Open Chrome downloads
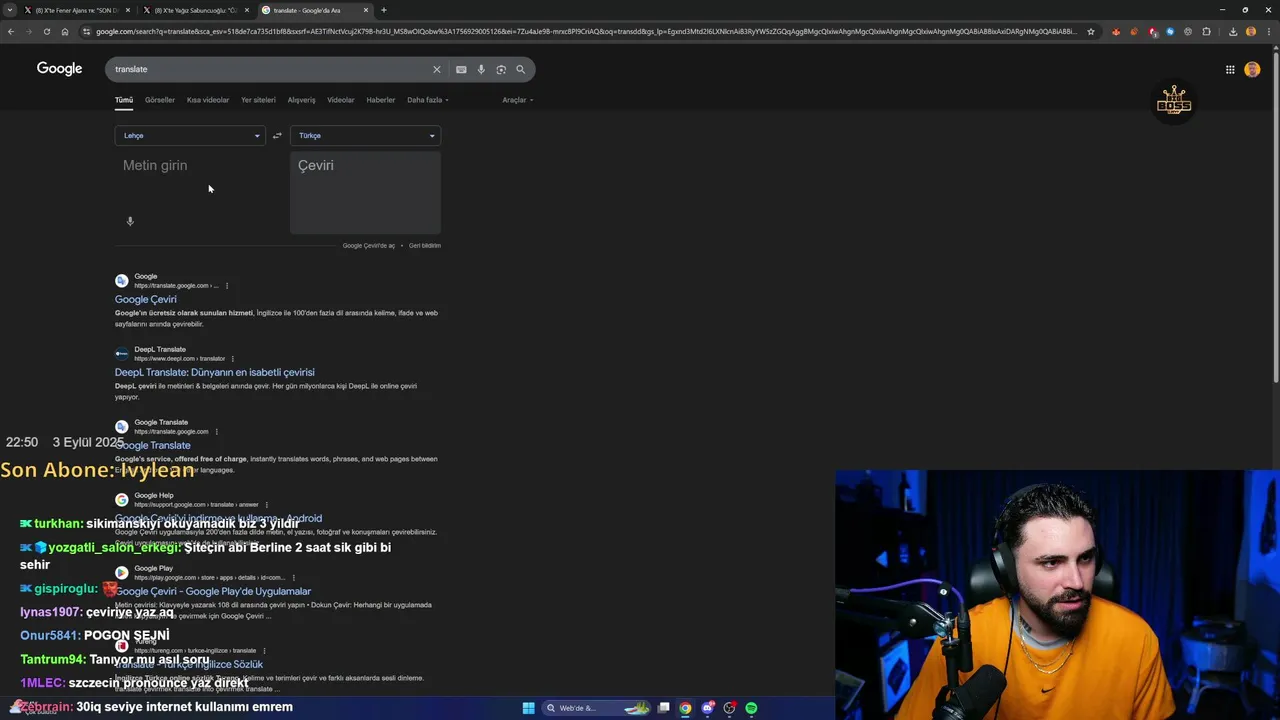The image size is (1280, 720). [x=1233, y=31]
